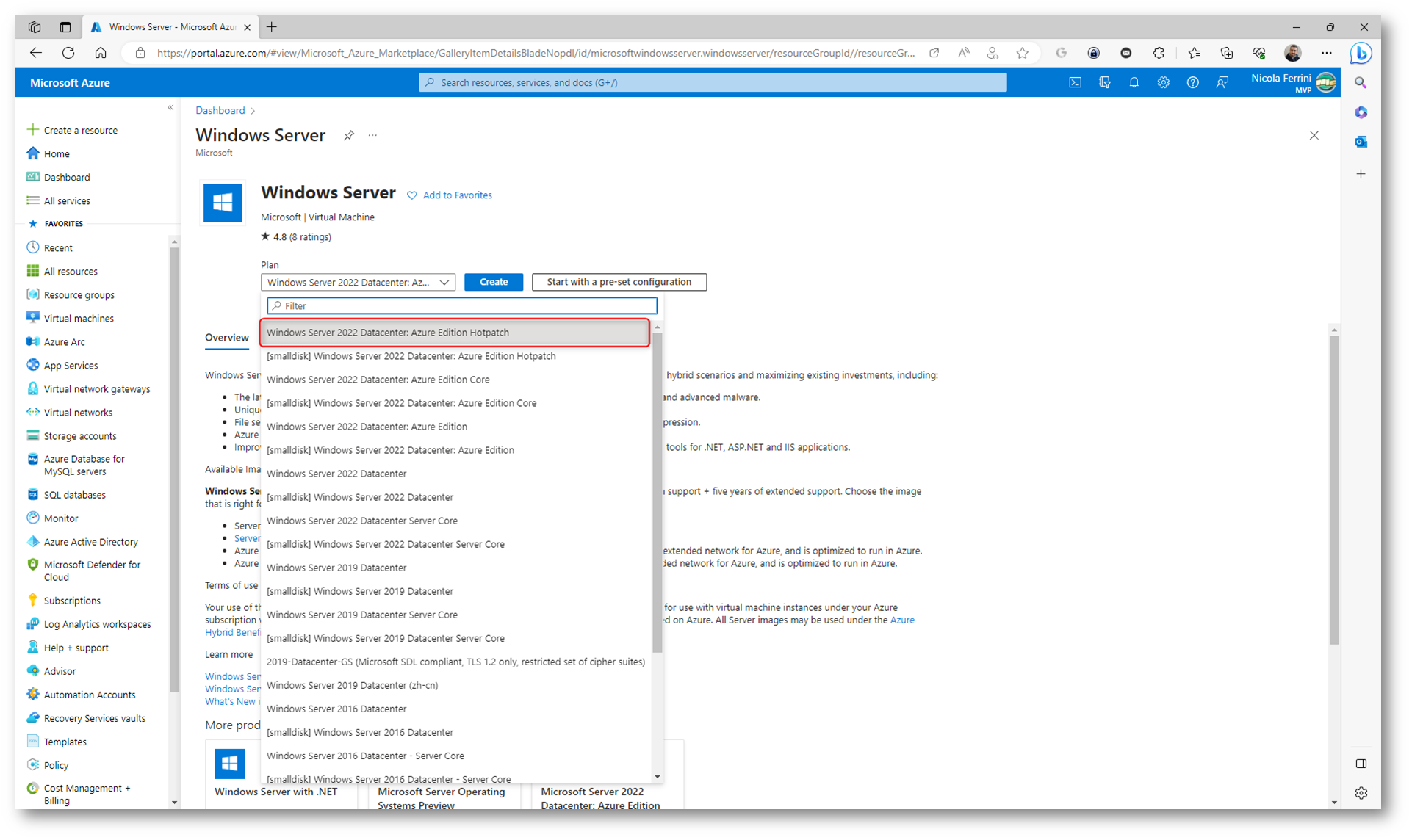Open Virtual machines from favorites

[79, 318]
